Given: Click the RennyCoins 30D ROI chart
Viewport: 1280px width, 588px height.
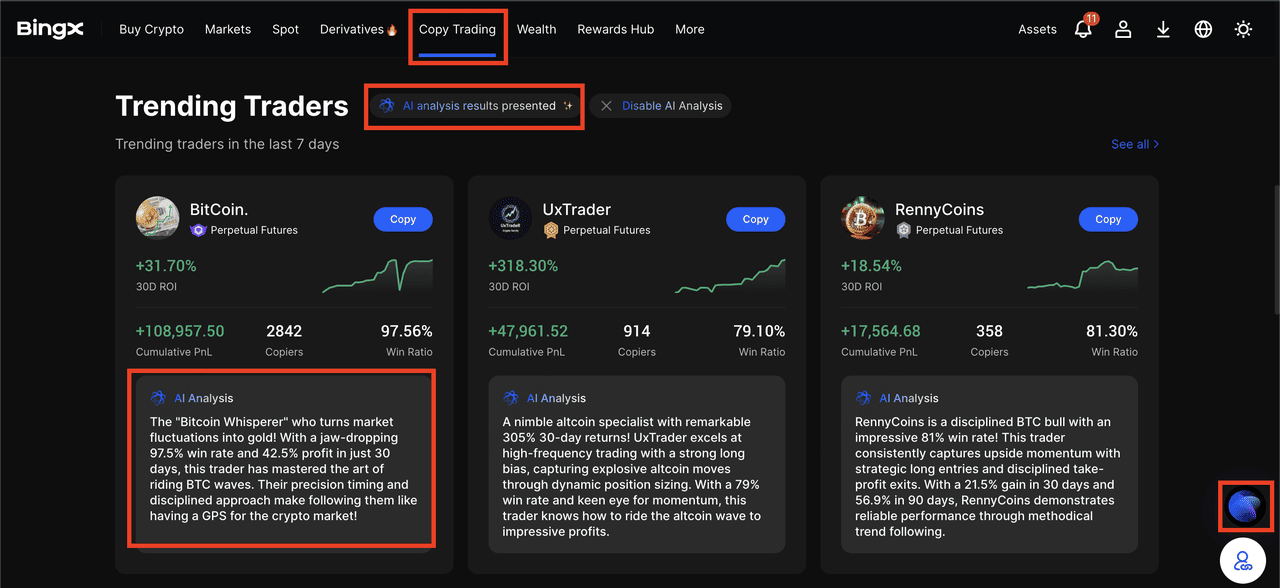Looking at the screenshot, I should point(1083,276).
